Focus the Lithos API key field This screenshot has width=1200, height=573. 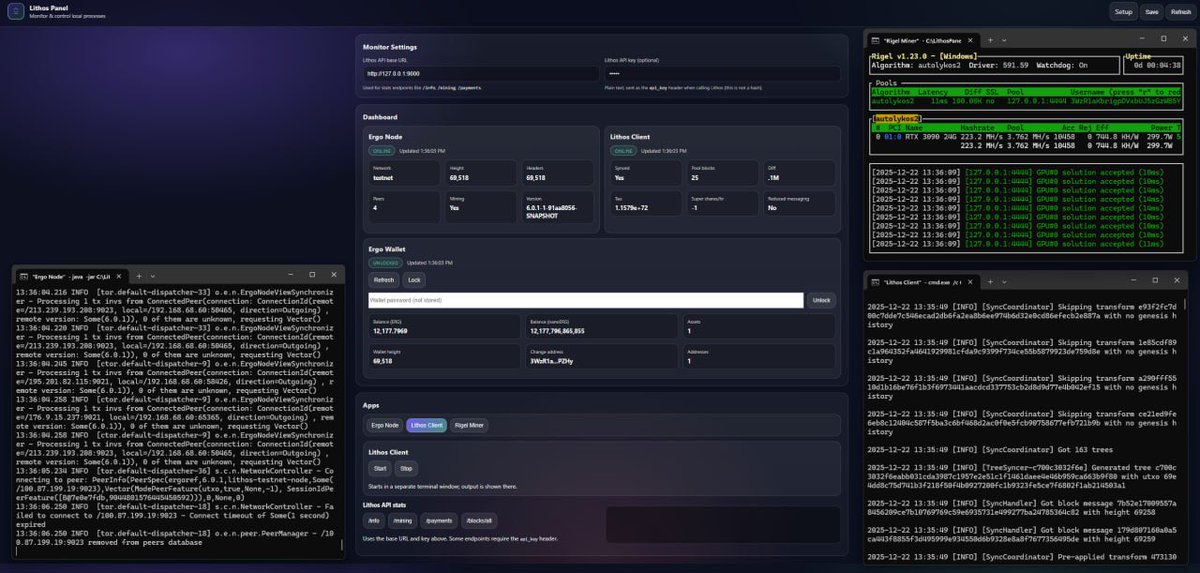pos(721,74)
